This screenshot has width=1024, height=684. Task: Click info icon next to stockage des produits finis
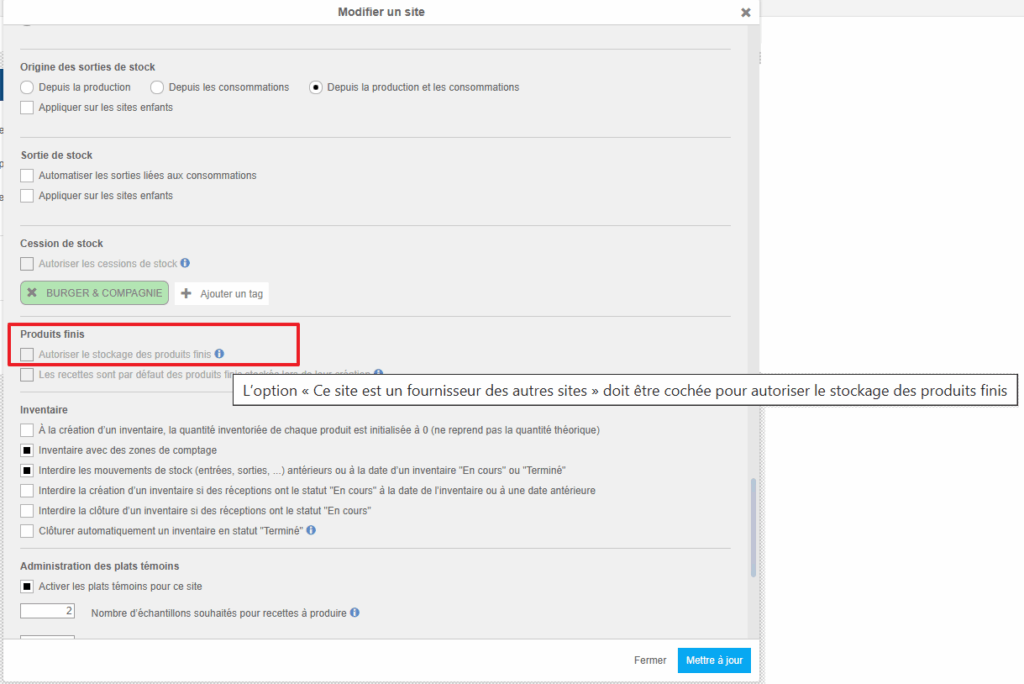click(219, 354)
